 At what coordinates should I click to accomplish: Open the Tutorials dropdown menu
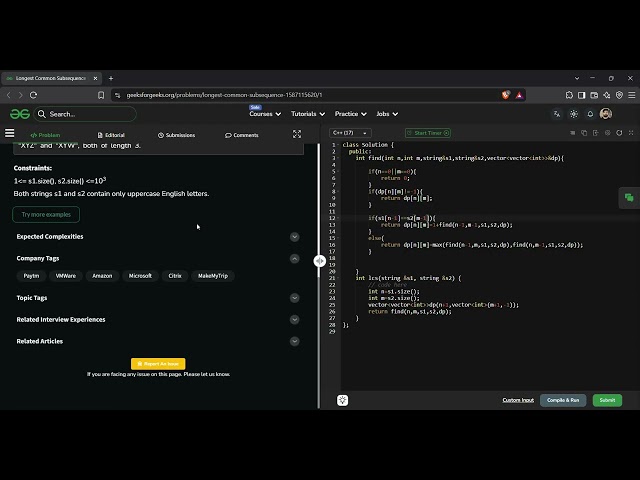click(308, 114)
